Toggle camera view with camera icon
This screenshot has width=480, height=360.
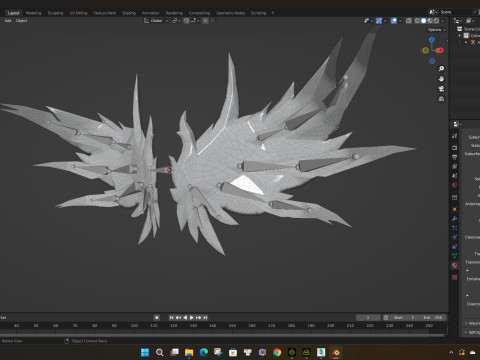[441, 89]
